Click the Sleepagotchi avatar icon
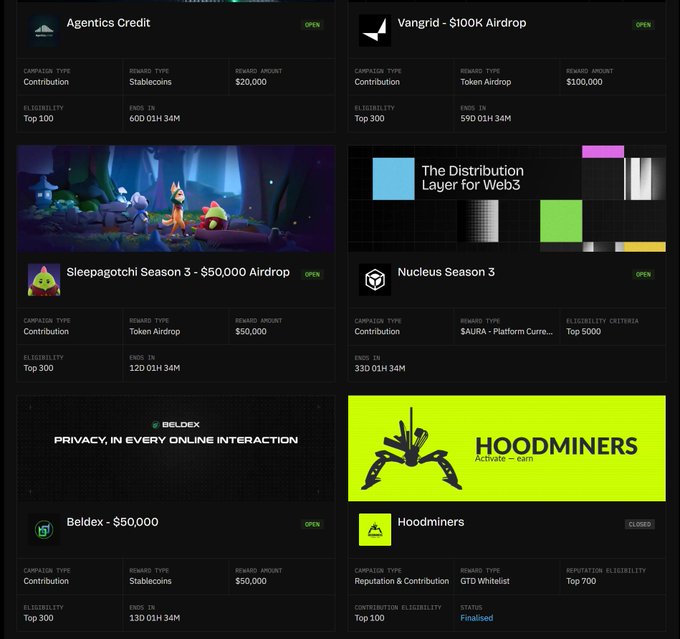Screen dimensions: 680x639 44,280
